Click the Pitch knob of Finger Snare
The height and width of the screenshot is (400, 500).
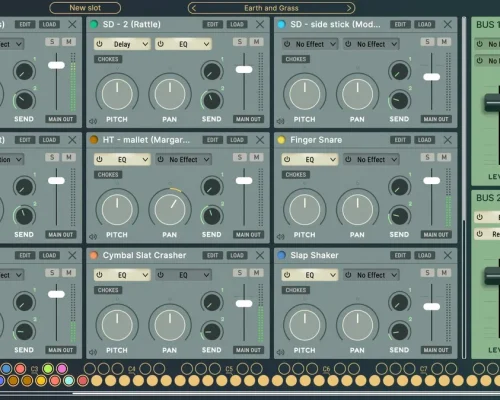pos(304,210)
